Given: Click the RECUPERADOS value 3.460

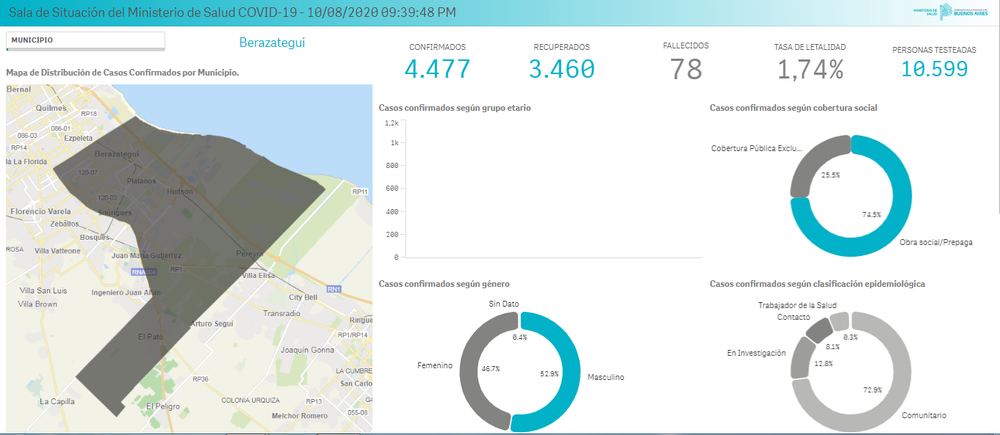Looking at the screenshot, I should (x=561, y=69).
